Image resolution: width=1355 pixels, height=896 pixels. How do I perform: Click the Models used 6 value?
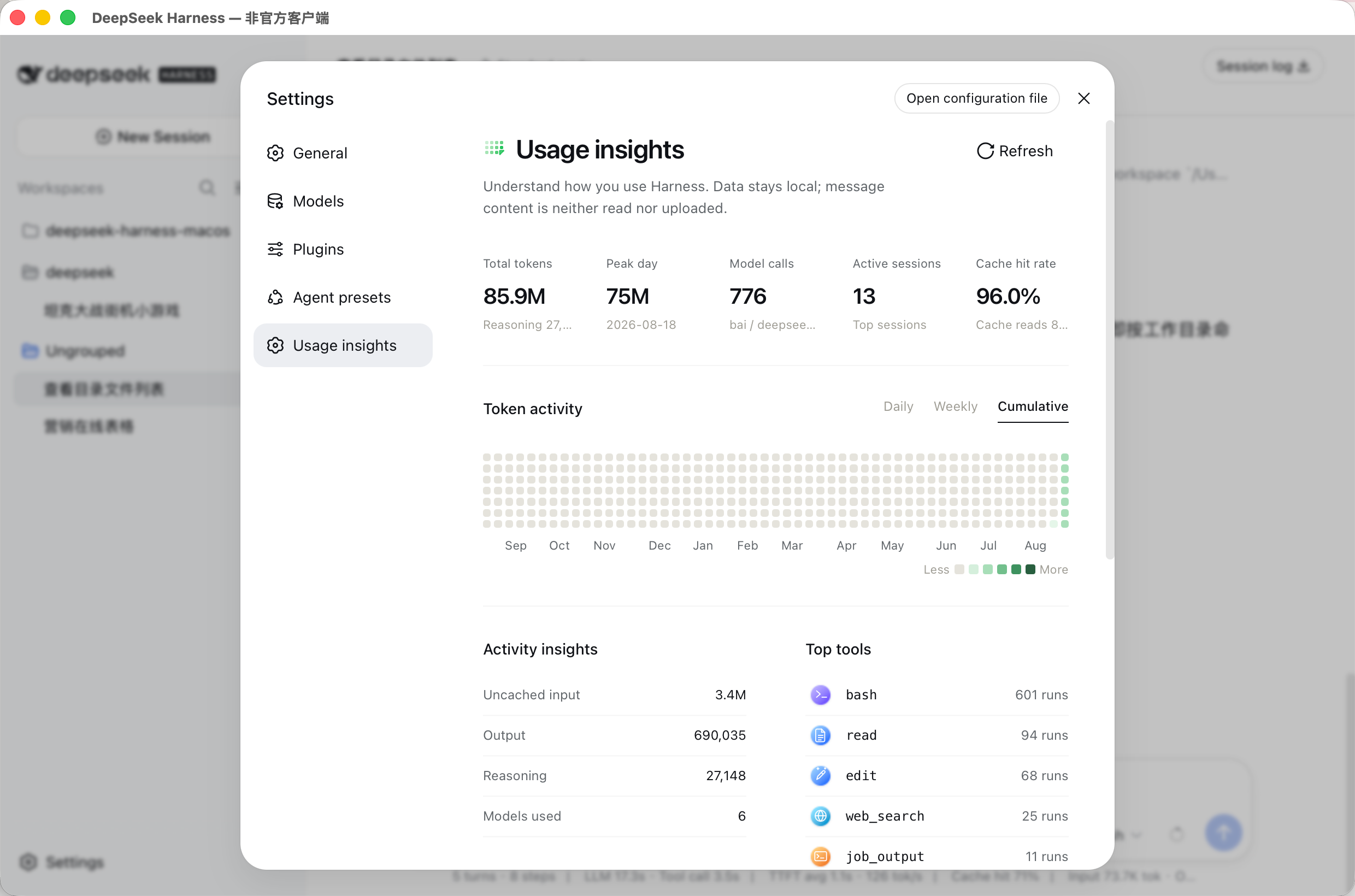[741, 816]
